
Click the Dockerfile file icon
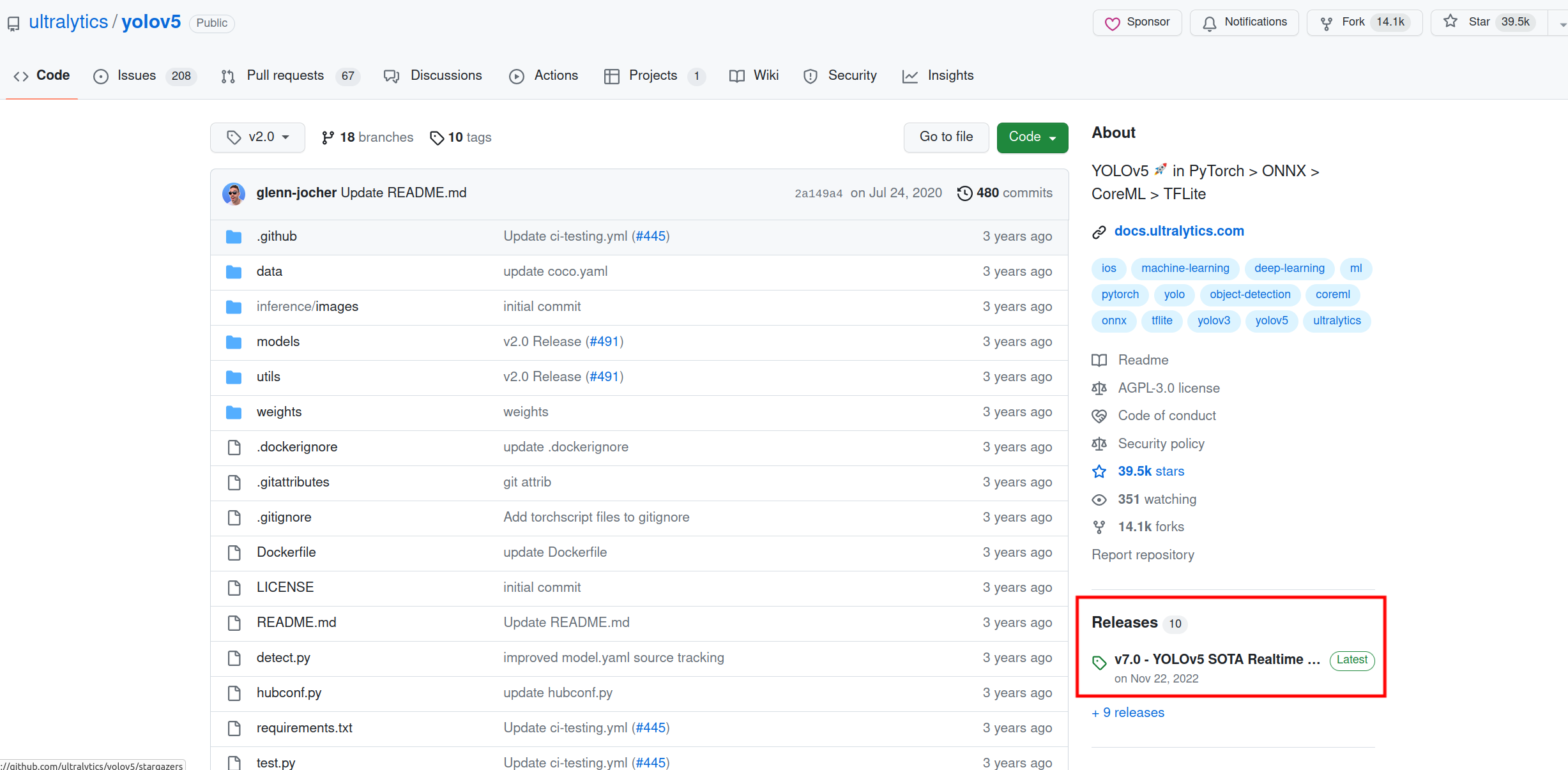click(x=234, y=553)
